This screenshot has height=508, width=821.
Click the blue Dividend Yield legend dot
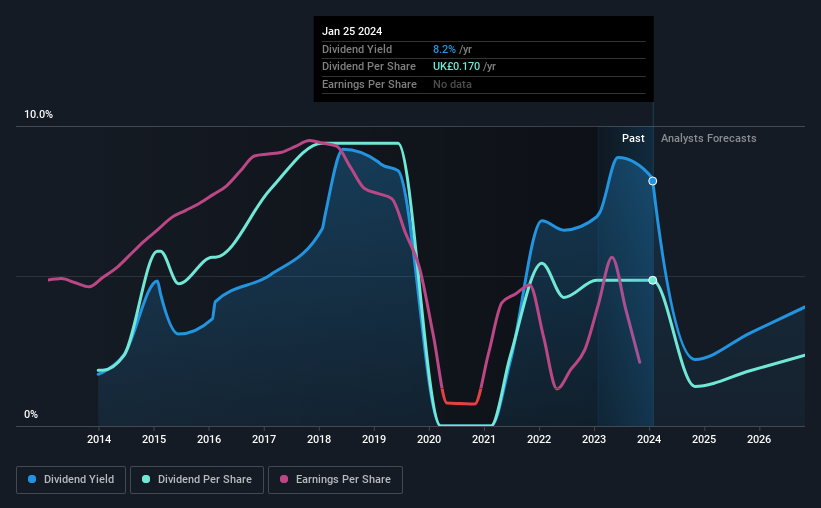tap(32, 479)
